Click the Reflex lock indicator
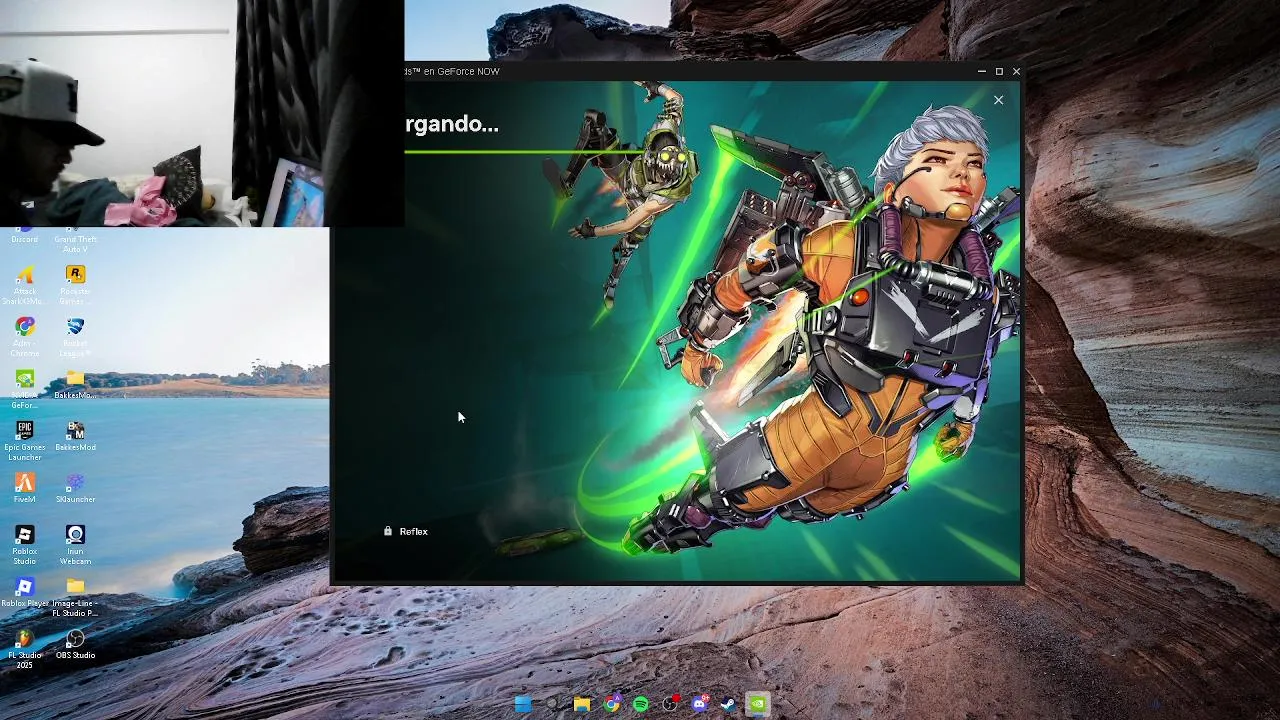The image size is (1280, 720). [x=406, y=531]
